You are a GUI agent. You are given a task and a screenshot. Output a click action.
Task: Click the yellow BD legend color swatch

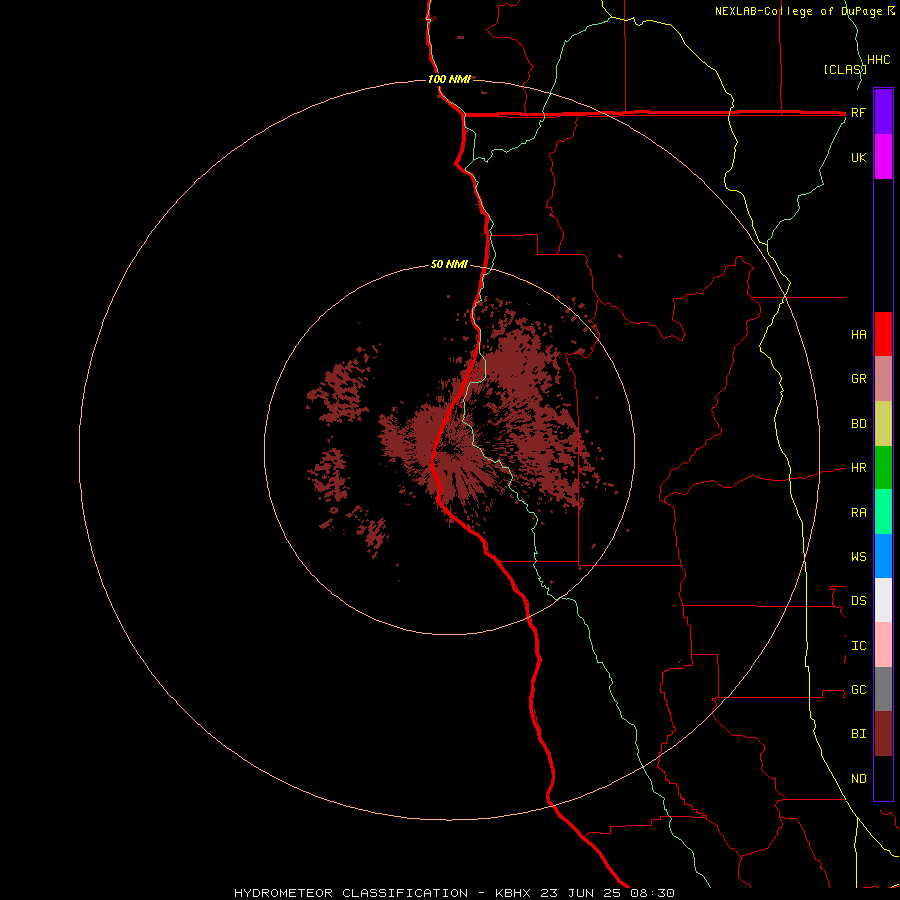tap(883, 424)
